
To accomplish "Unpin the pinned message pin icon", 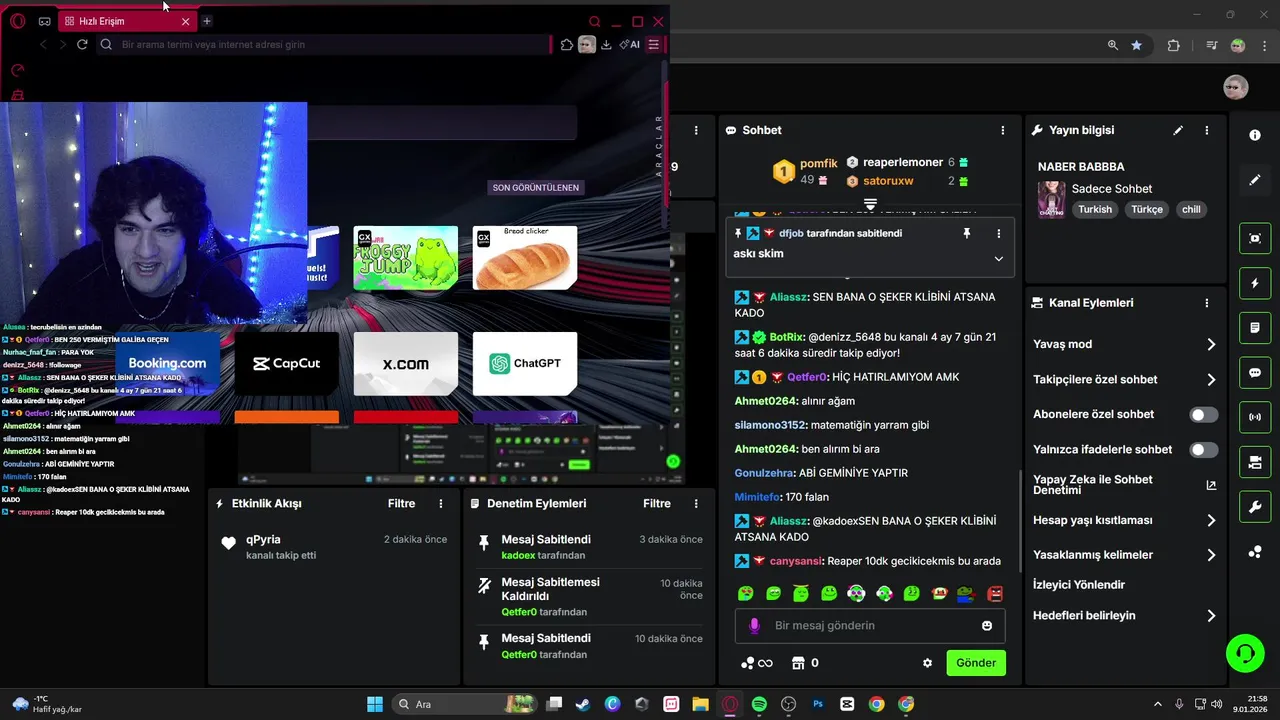I will click(x=967, y=233).
